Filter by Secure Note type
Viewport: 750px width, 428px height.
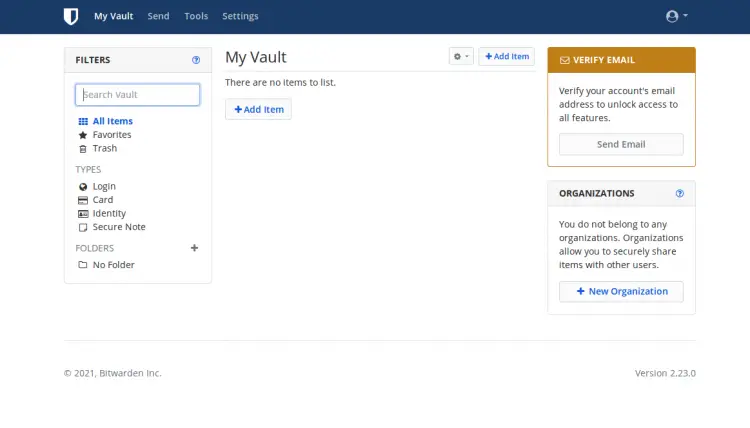click(119, 227)
